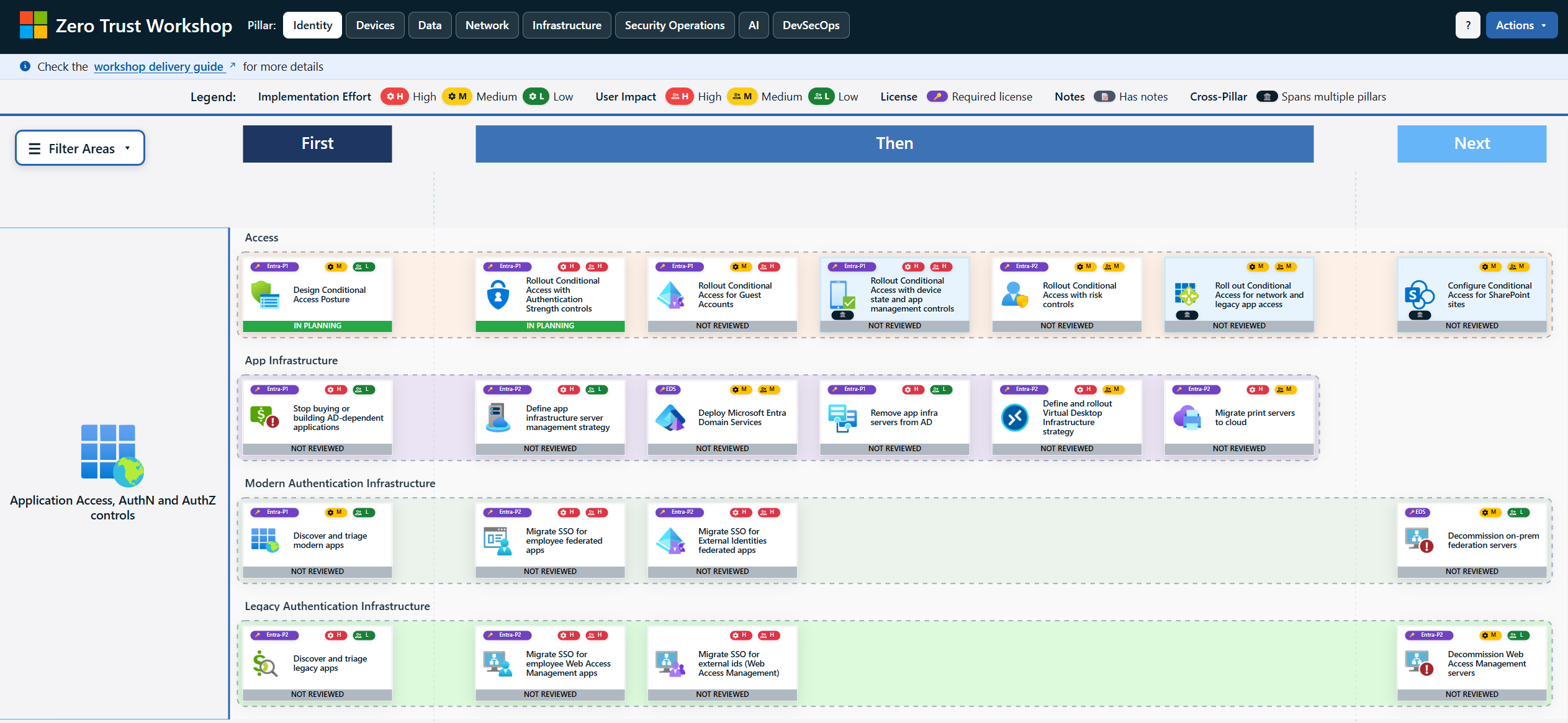Click the app infrastructure server management icon
The height and width of the screenshot is (723, 1568).
tap(498, 418)
